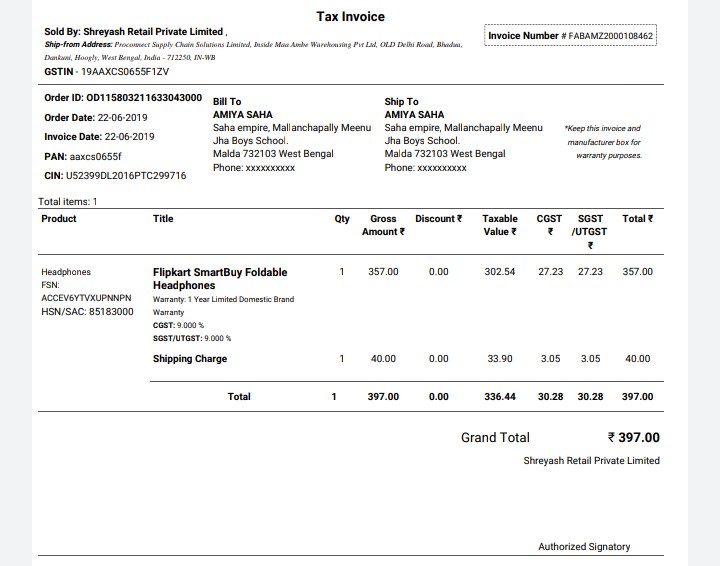Click Flipkart SmartBuy Foldable Headphones title

click(220, 278)
